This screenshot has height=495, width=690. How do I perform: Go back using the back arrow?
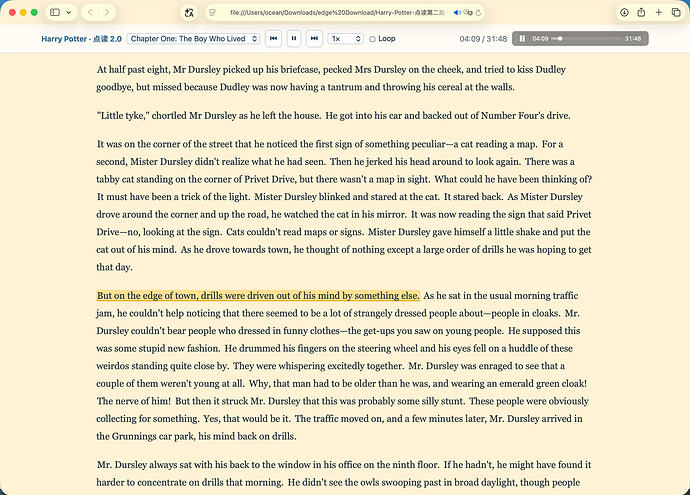[x=90, y=12]
